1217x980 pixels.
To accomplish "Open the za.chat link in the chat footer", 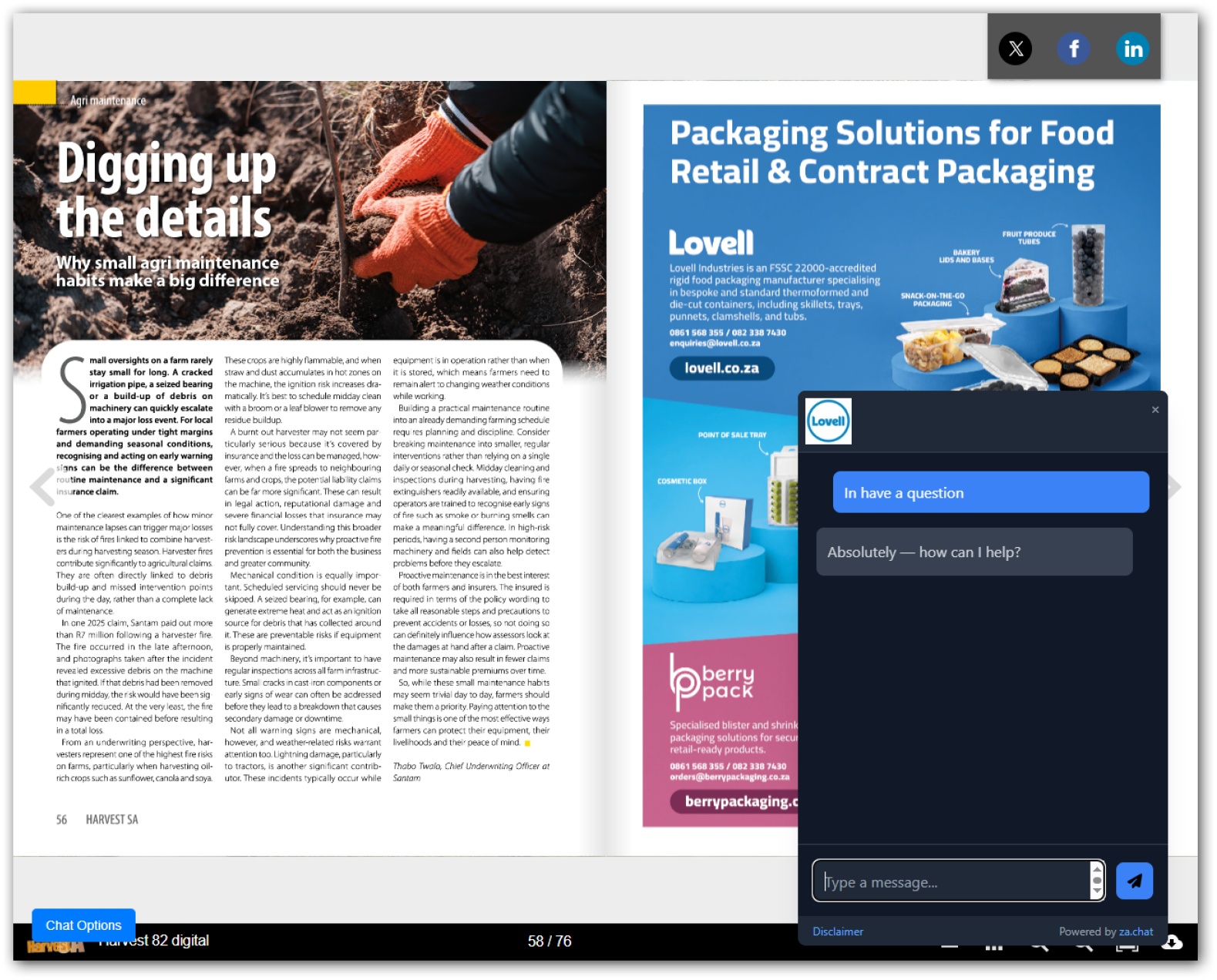I will [x=1136, y=931].
